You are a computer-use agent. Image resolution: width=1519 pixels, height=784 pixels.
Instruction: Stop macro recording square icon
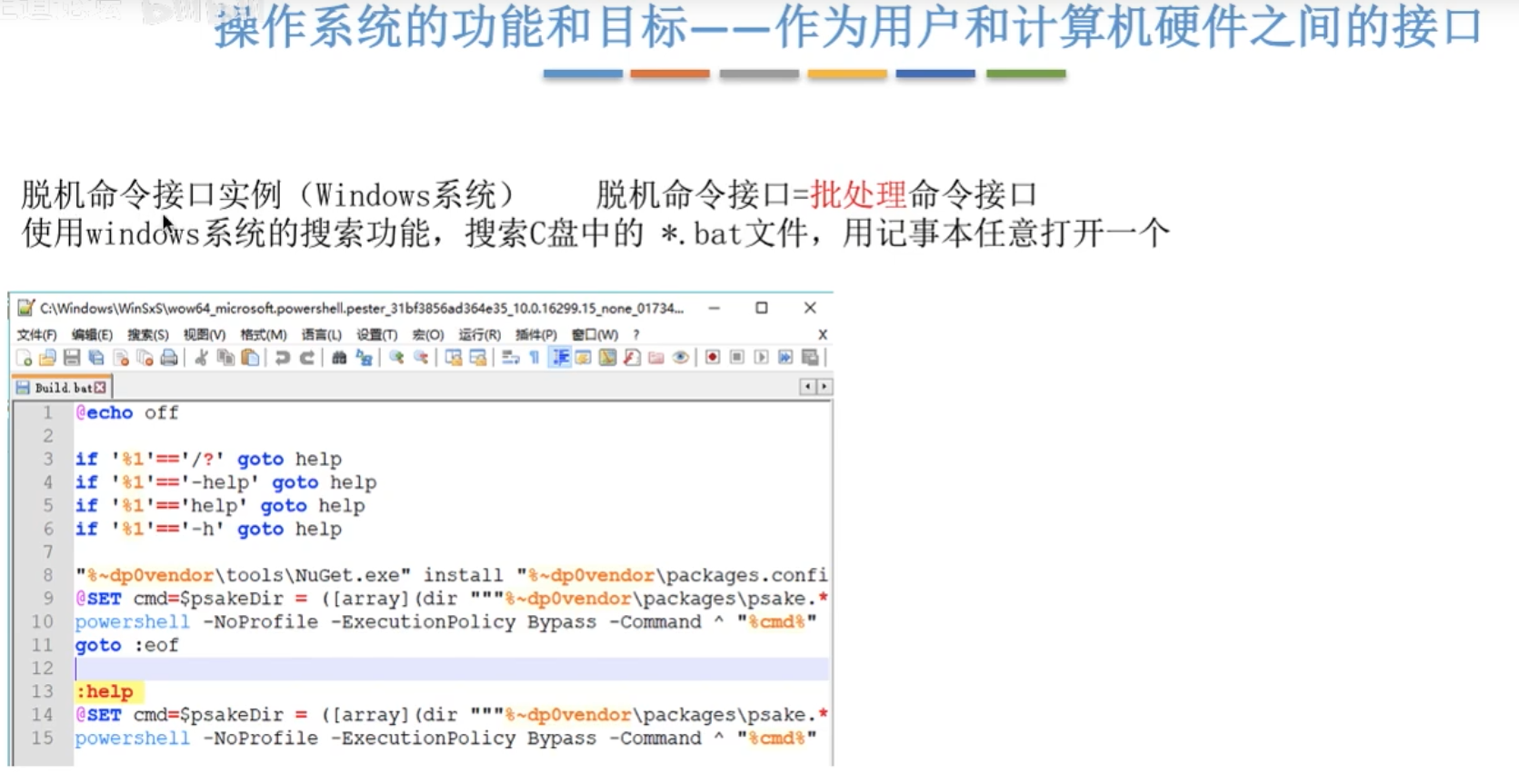pyautogui.click(x=737, y=358)
